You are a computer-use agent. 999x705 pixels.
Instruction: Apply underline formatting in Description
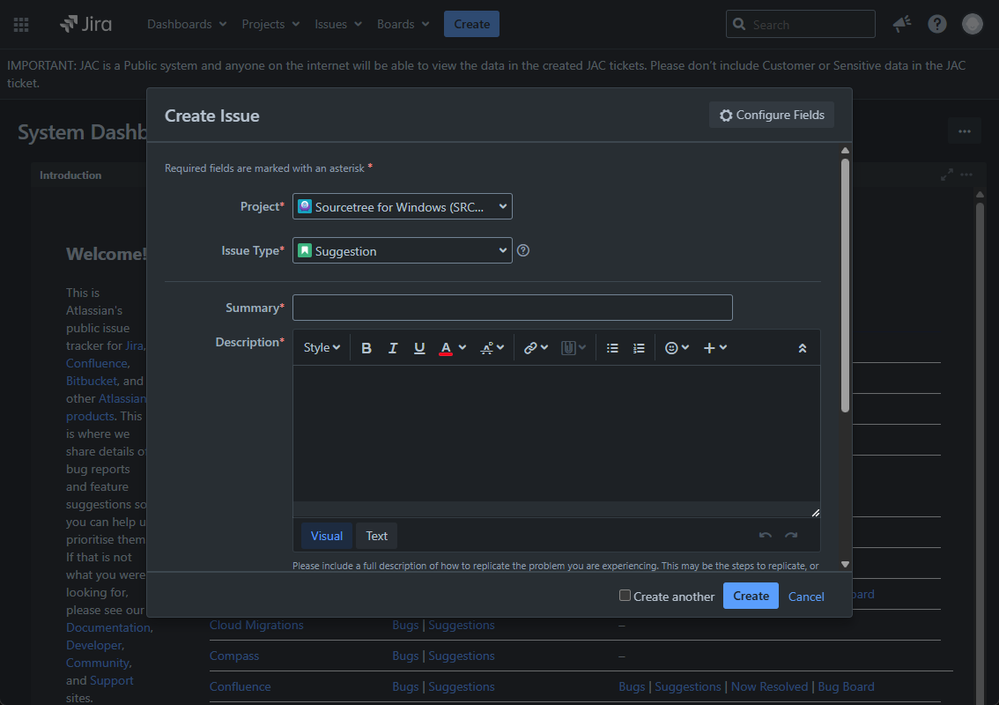pyautogui.click(x=419, y=348)
